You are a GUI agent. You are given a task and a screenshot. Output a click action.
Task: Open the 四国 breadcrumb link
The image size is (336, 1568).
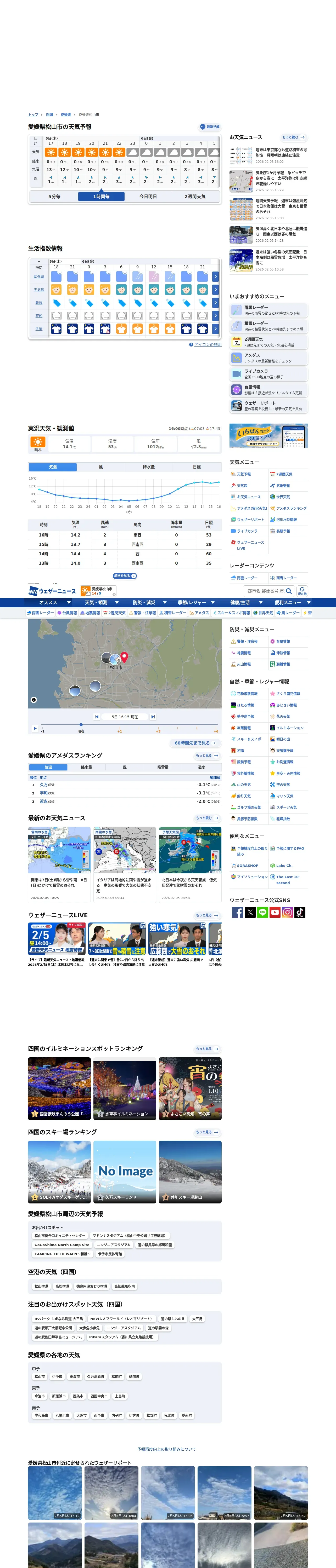[49, 114]
